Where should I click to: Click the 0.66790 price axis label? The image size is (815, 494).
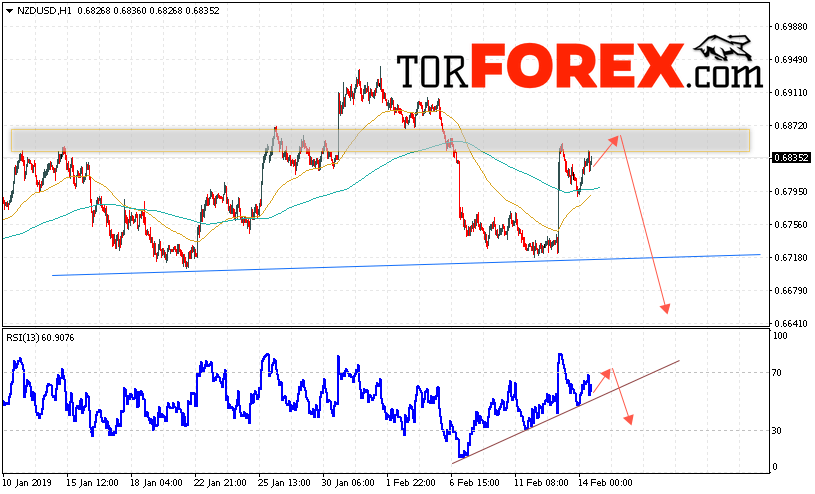[791, 290]
